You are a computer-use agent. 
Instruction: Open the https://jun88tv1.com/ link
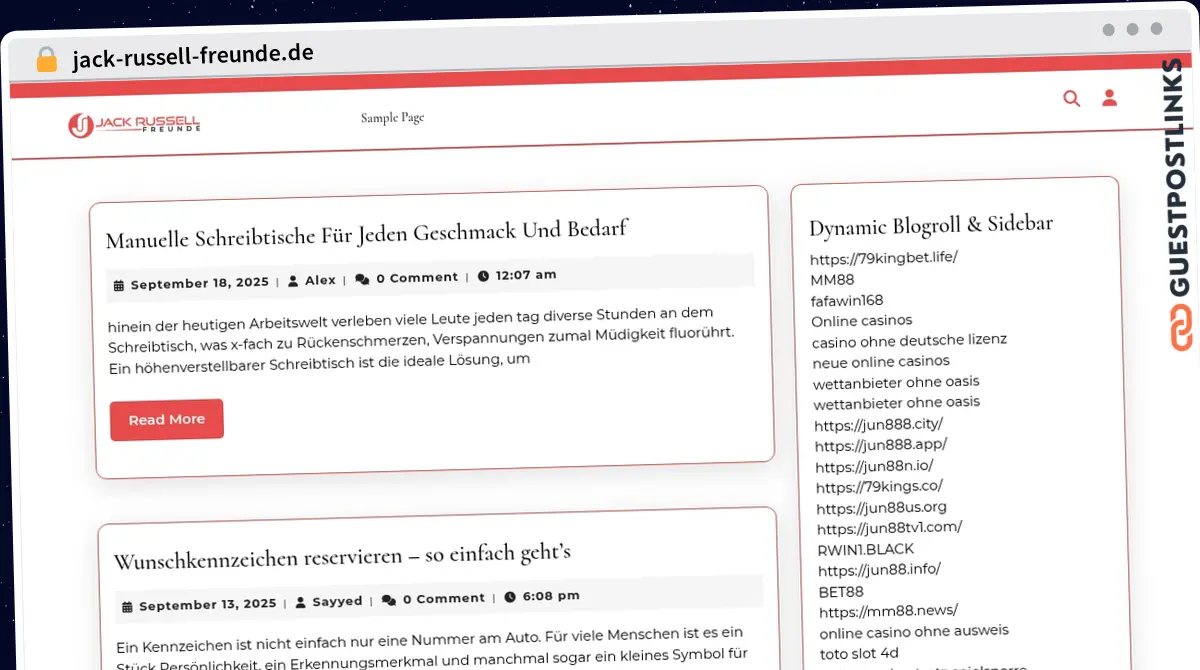click(890, 527)
